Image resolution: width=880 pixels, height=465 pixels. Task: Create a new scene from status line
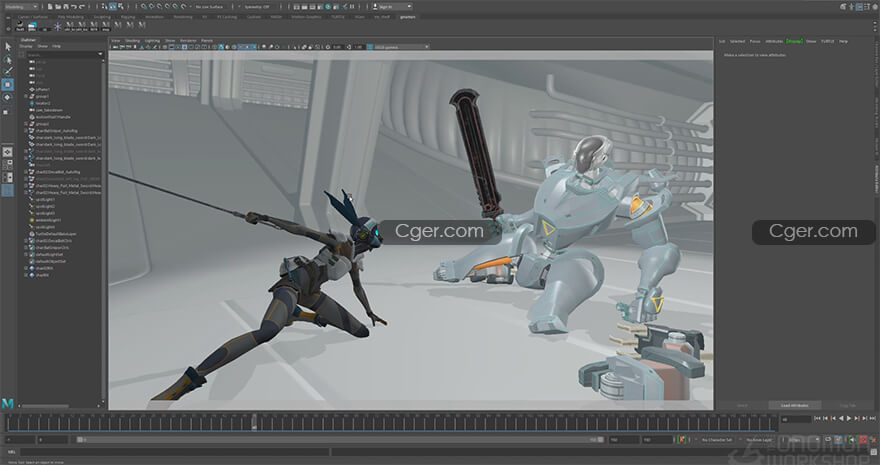tap(50, 6)
